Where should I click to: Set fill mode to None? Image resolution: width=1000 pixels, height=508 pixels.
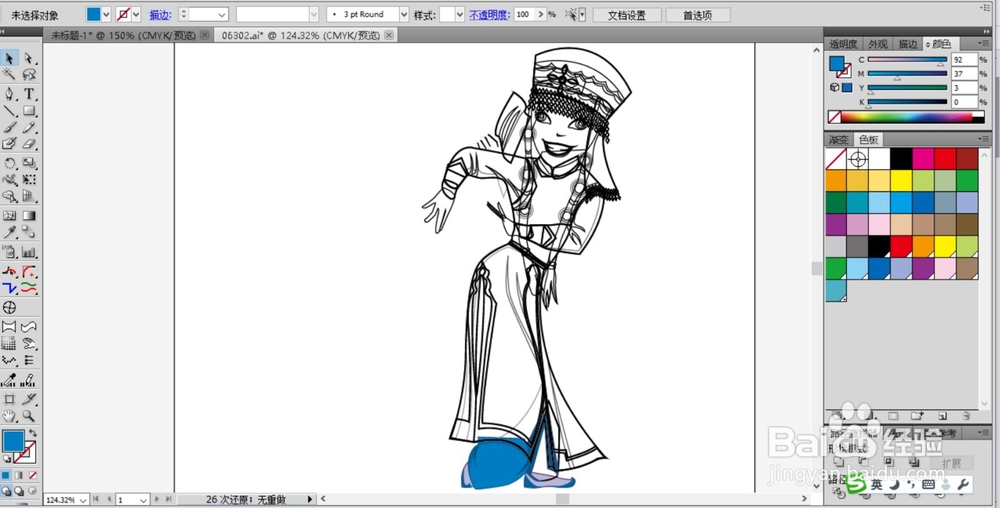[33, 475]
